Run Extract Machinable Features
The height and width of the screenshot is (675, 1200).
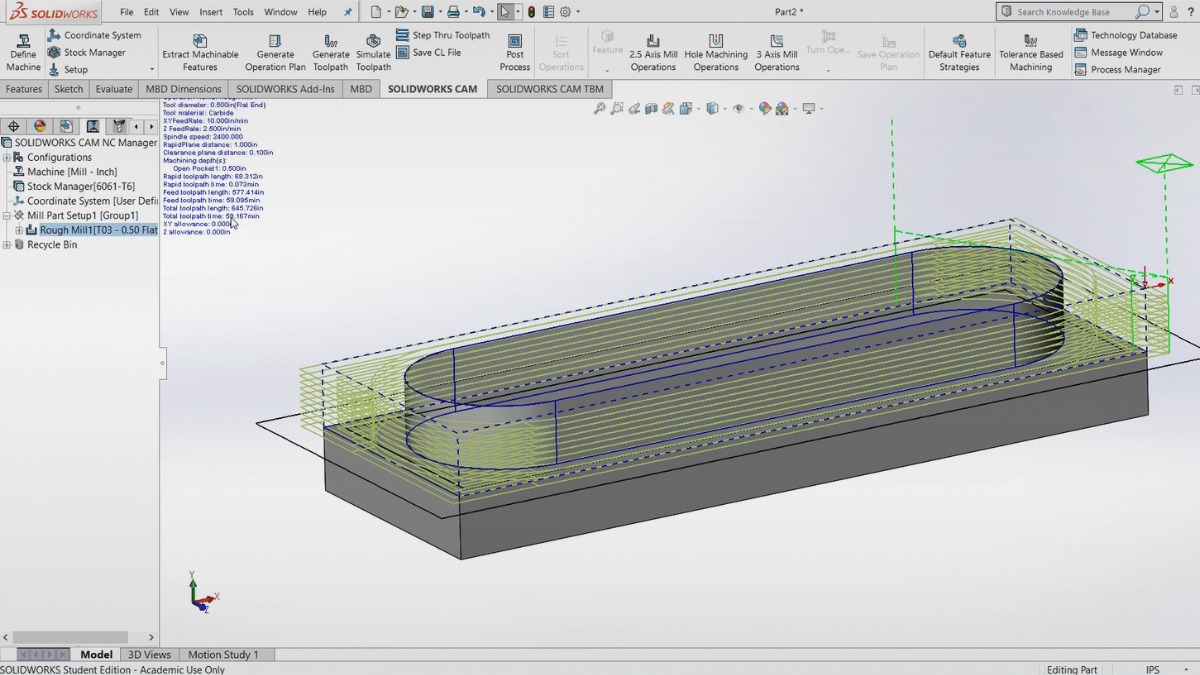(200, 52)
